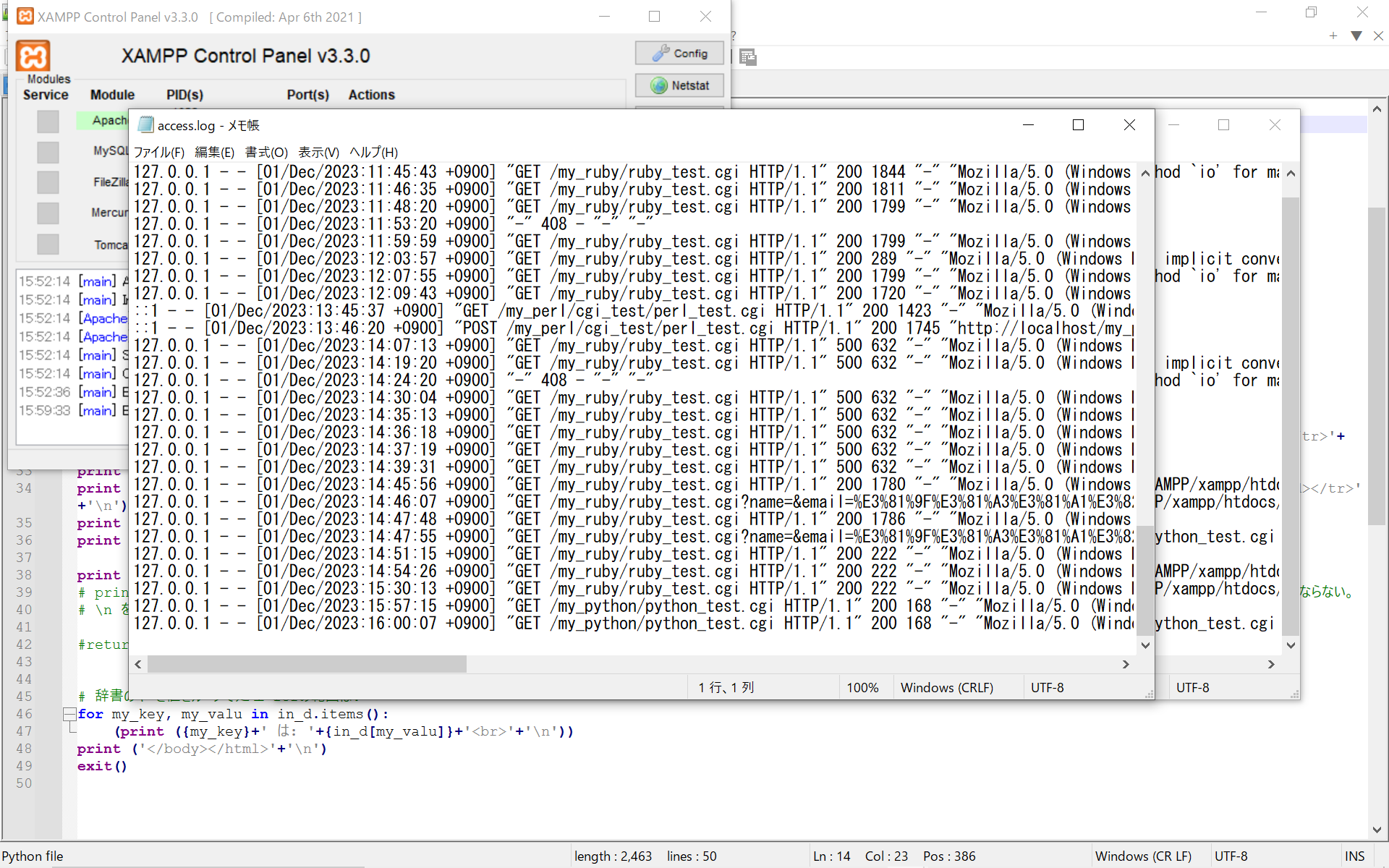Open XAMPP Config button

click(680, 54)
